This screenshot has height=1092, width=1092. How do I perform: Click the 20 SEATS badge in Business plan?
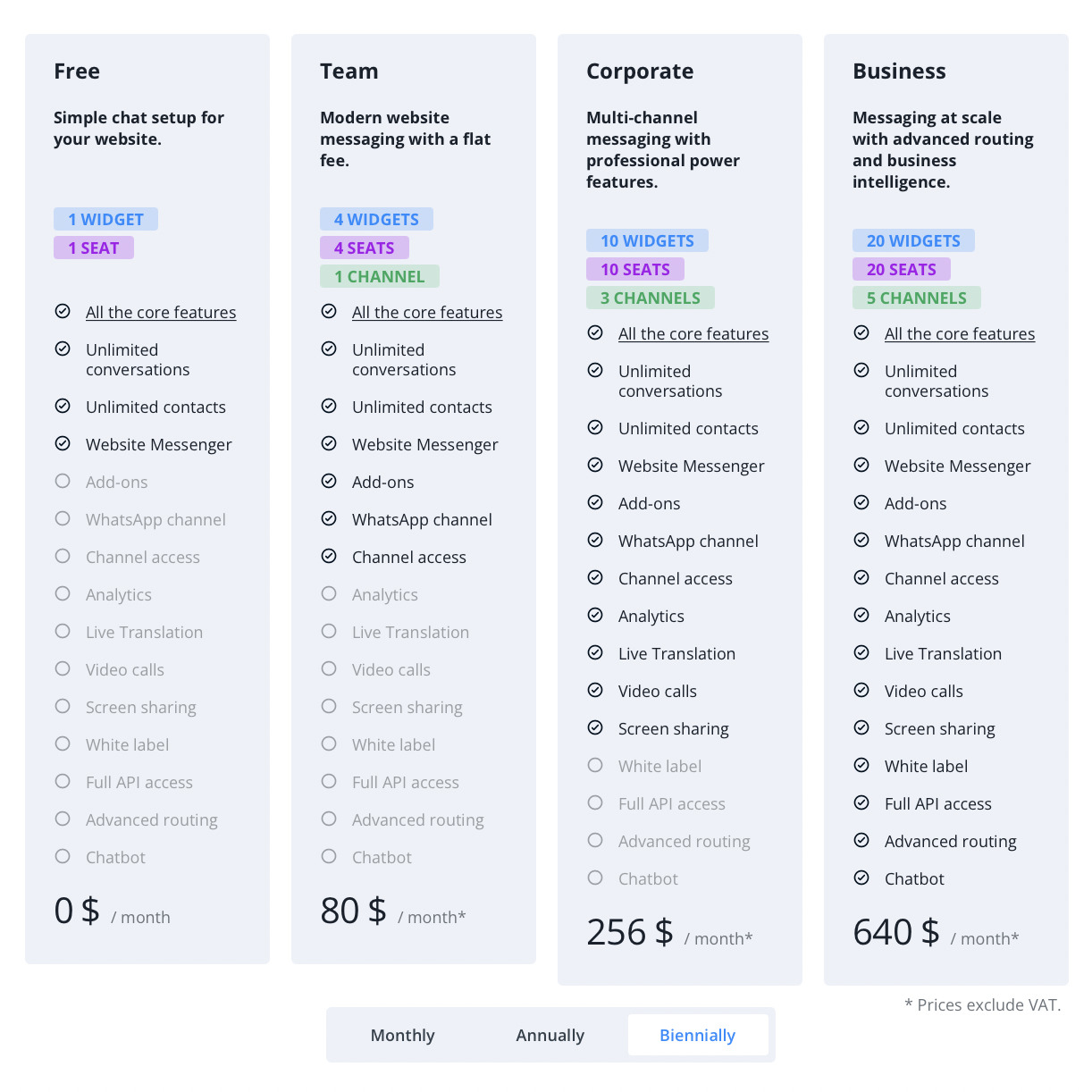click(902, 269)
